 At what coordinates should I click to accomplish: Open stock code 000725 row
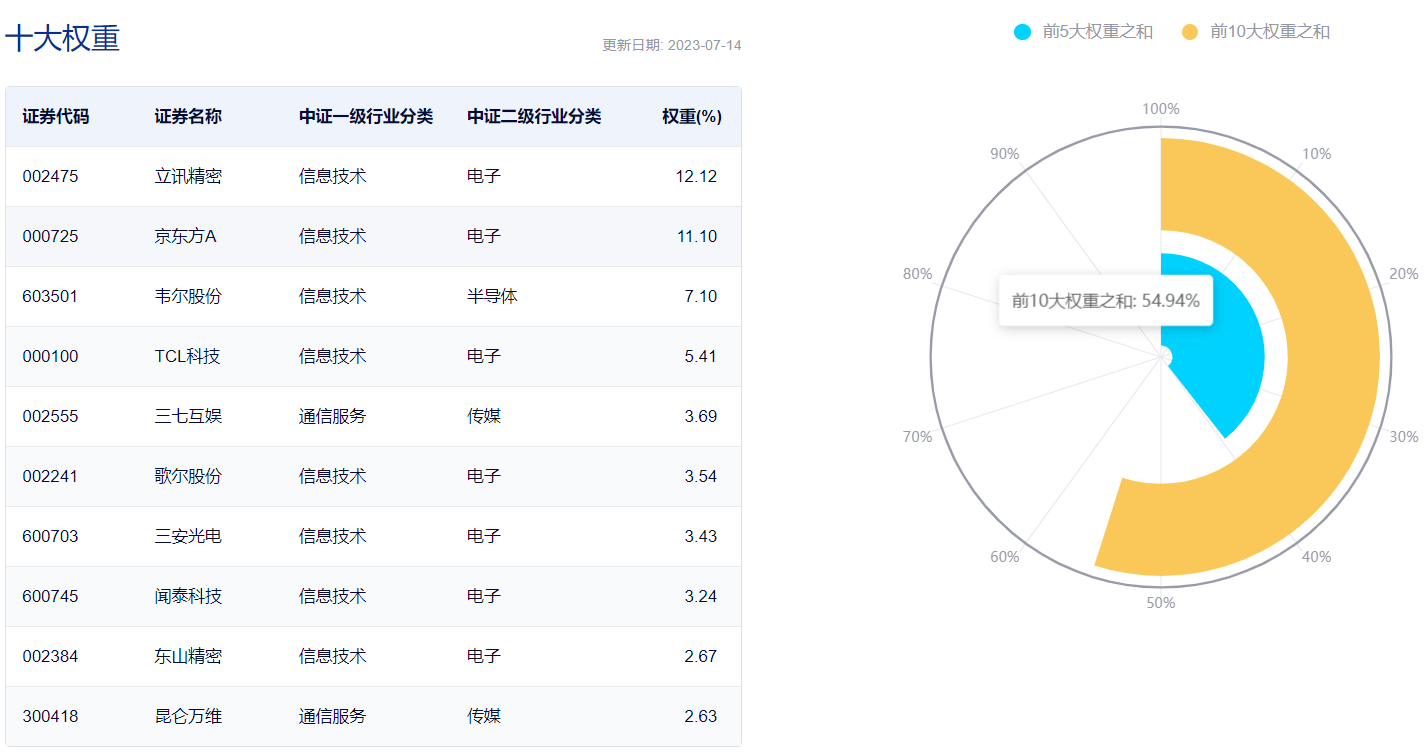tap(50, 237)
